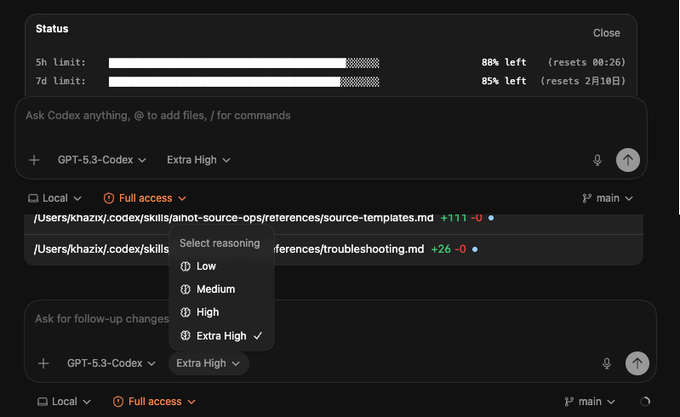Open the upper GPT-5.3-Codex model dropdown

pyautogui.click(x=102, y=160)
